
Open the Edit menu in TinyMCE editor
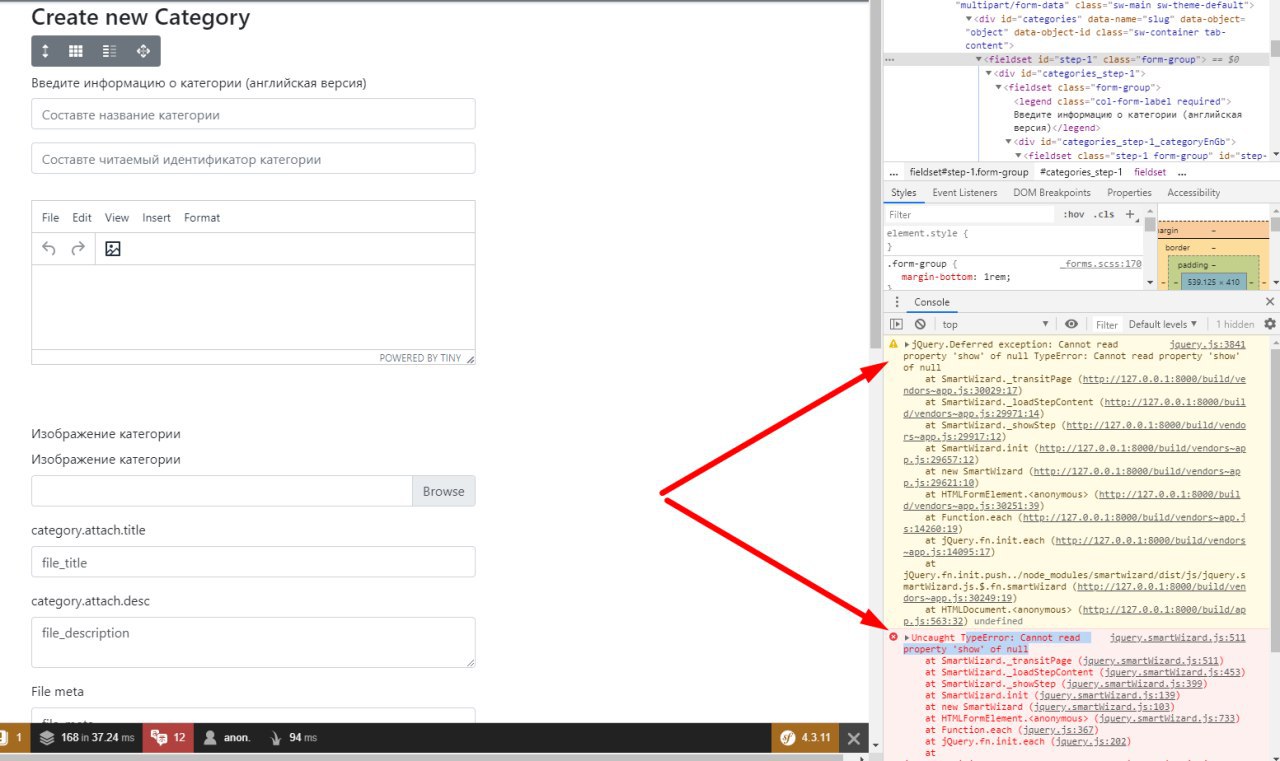point(82,217)
